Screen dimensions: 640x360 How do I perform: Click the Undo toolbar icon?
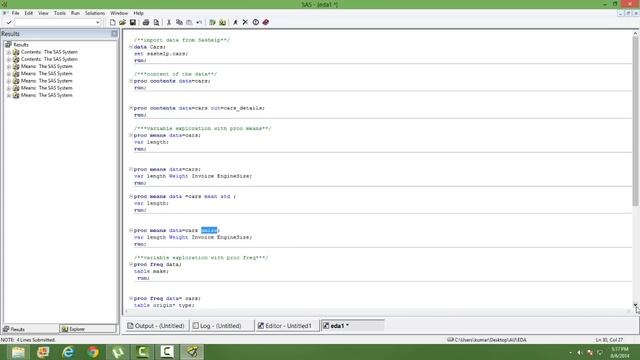pyautogui.click(x=199, y=22)
